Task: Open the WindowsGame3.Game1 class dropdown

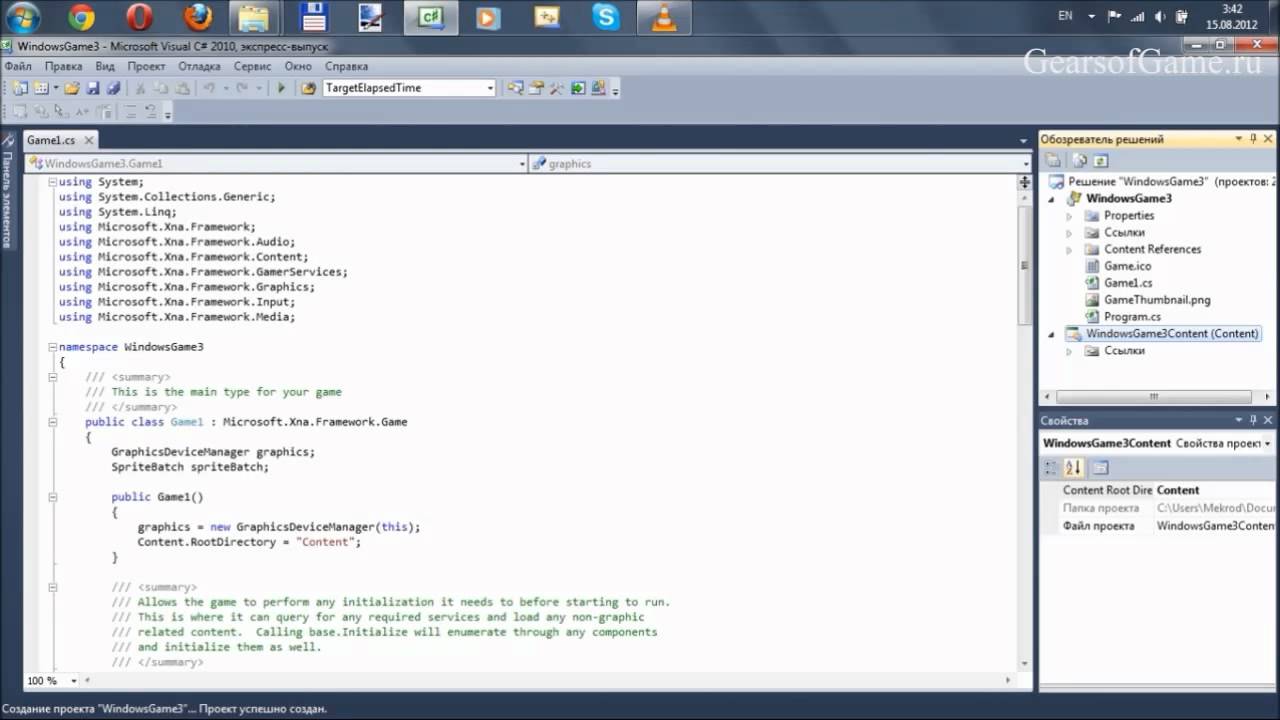Action: click(x=277, y=163)
